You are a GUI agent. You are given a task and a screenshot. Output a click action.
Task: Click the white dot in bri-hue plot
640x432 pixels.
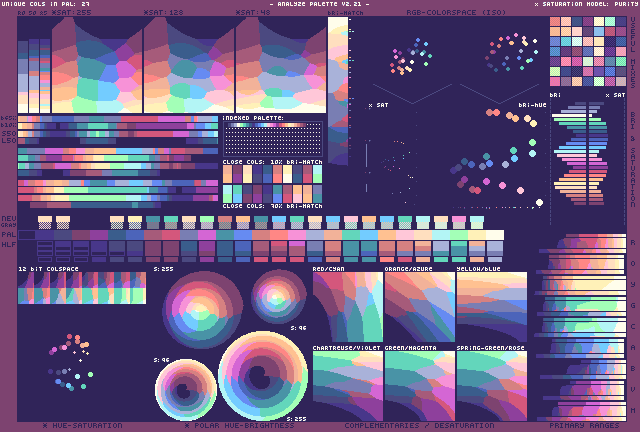(539, 202)
